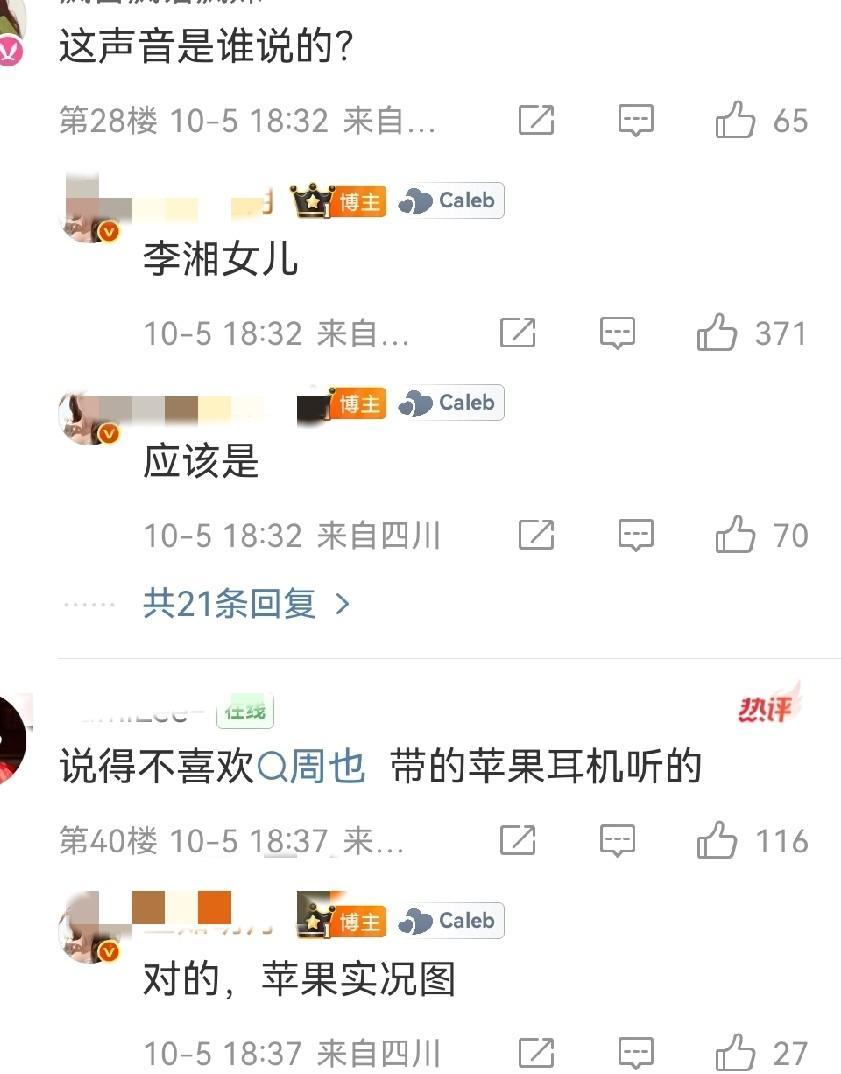841x1074 pixels.
Task: Like the 应该是 reply
Action: [735, 535]
